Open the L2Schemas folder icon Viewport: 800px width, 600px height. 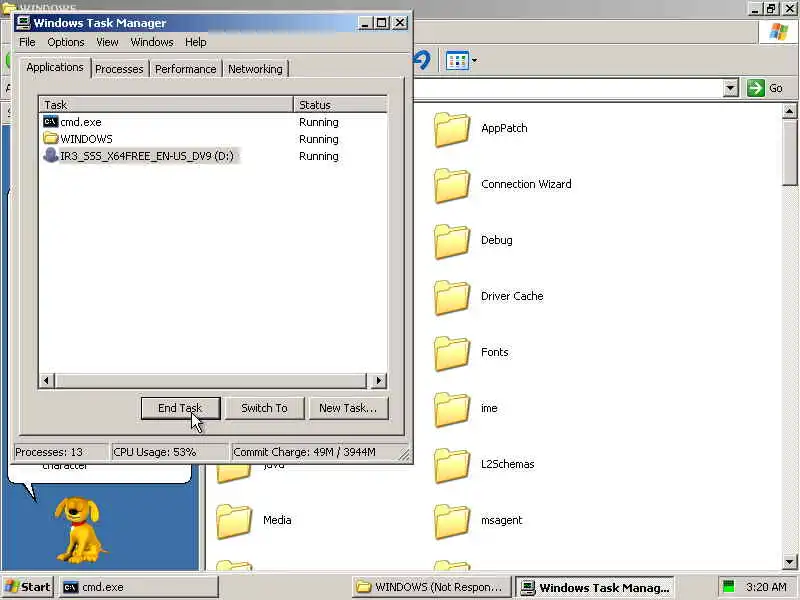[x=452, y=466]
